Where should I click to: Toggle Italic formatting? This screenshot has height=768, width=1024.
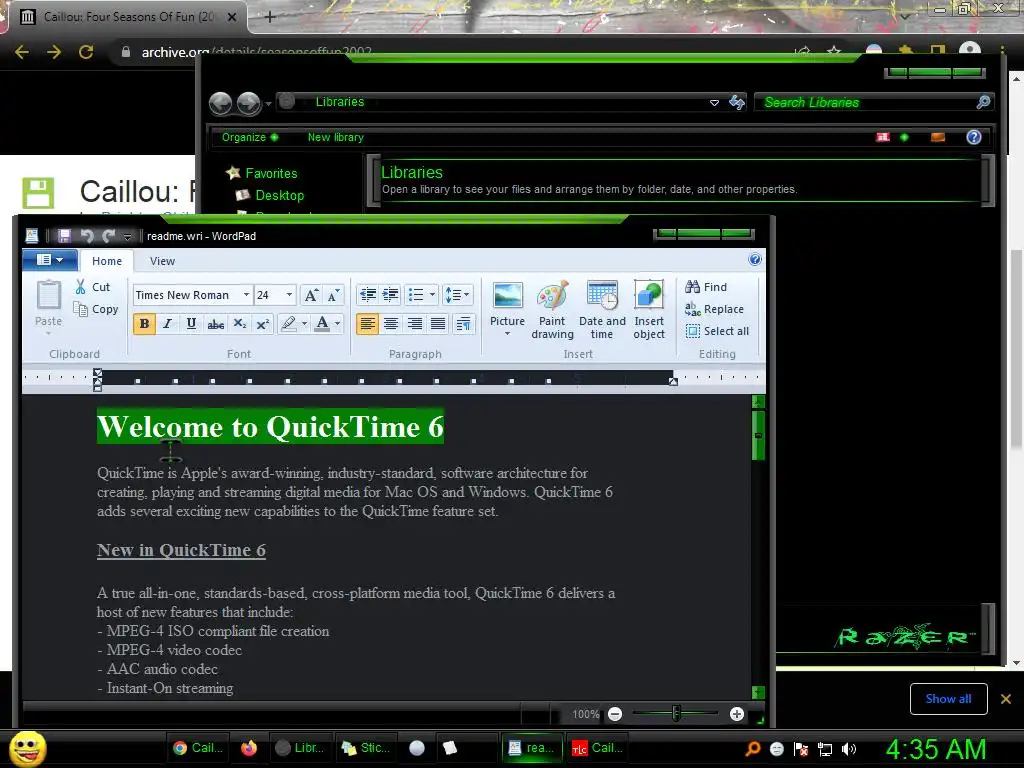pyautogui.click(x=168, y=323)
